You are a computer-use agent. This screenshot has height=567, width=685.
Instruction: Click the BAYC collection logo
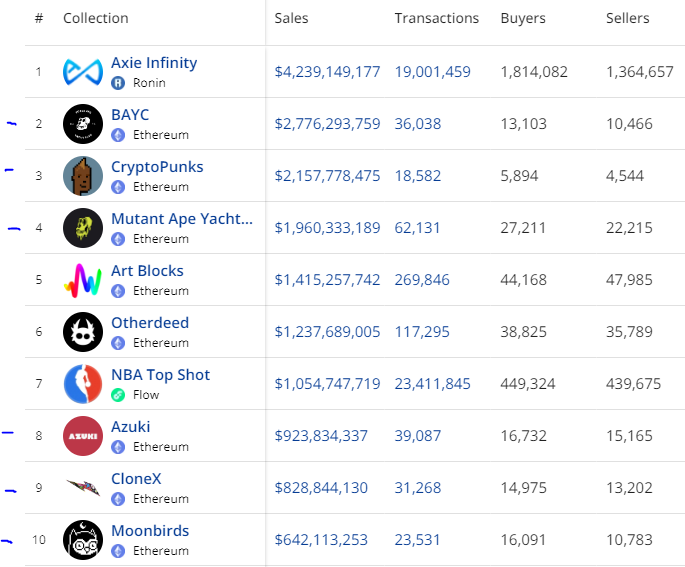(83, 124)
